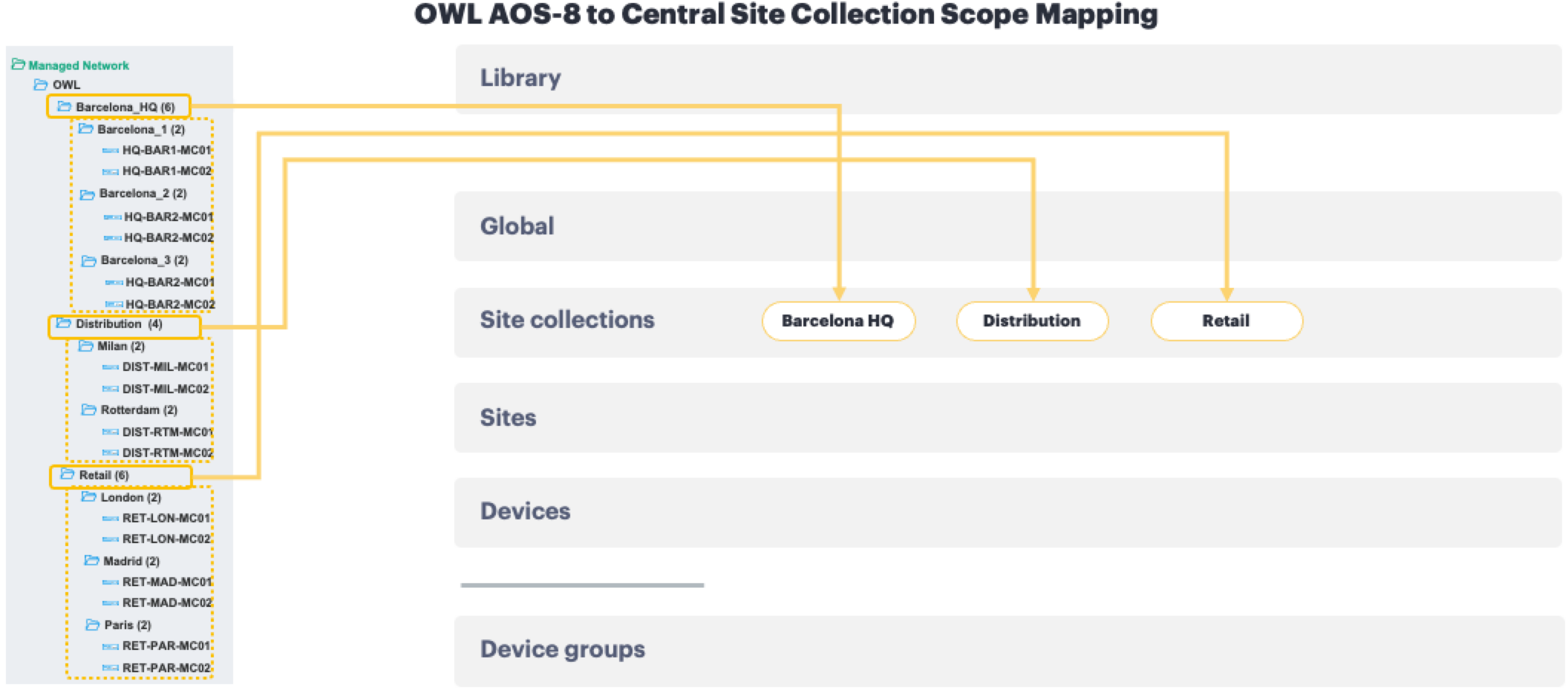Select the Barcelona HQ site collection pill

point(838,321)
